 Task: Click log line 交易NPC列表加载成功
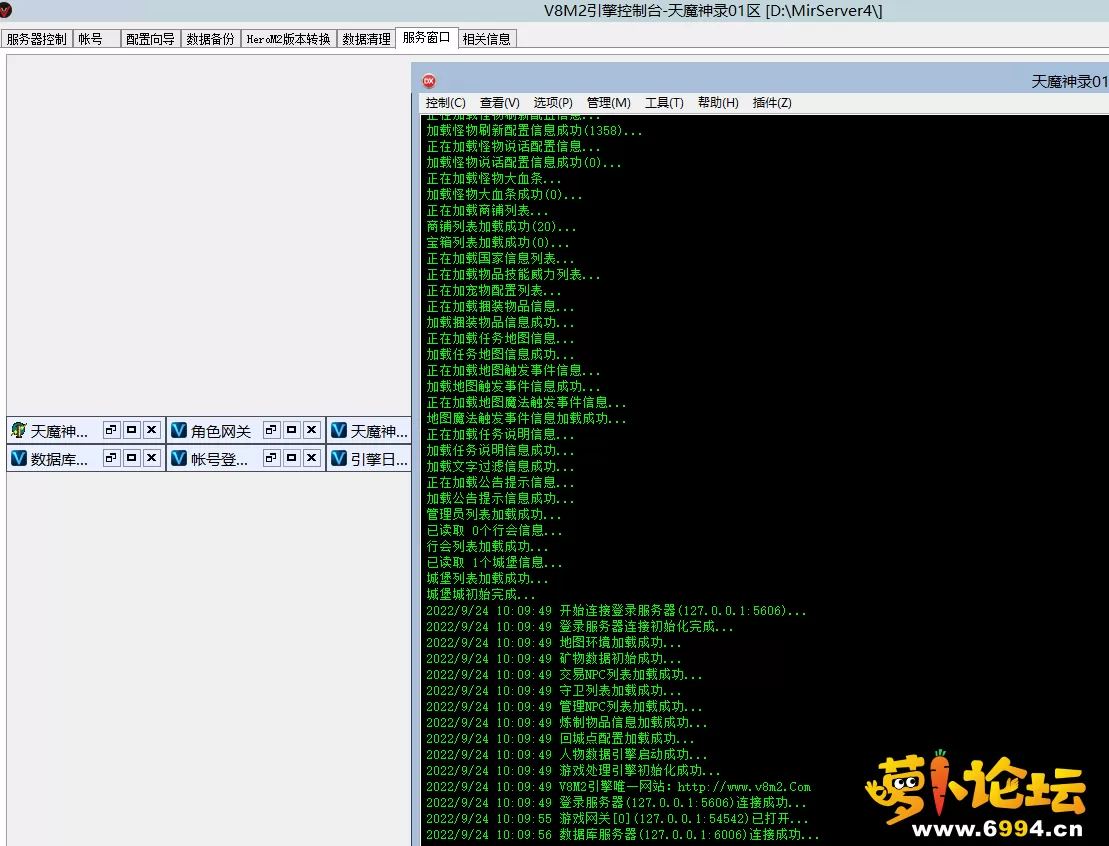click(x=564, y=675)
